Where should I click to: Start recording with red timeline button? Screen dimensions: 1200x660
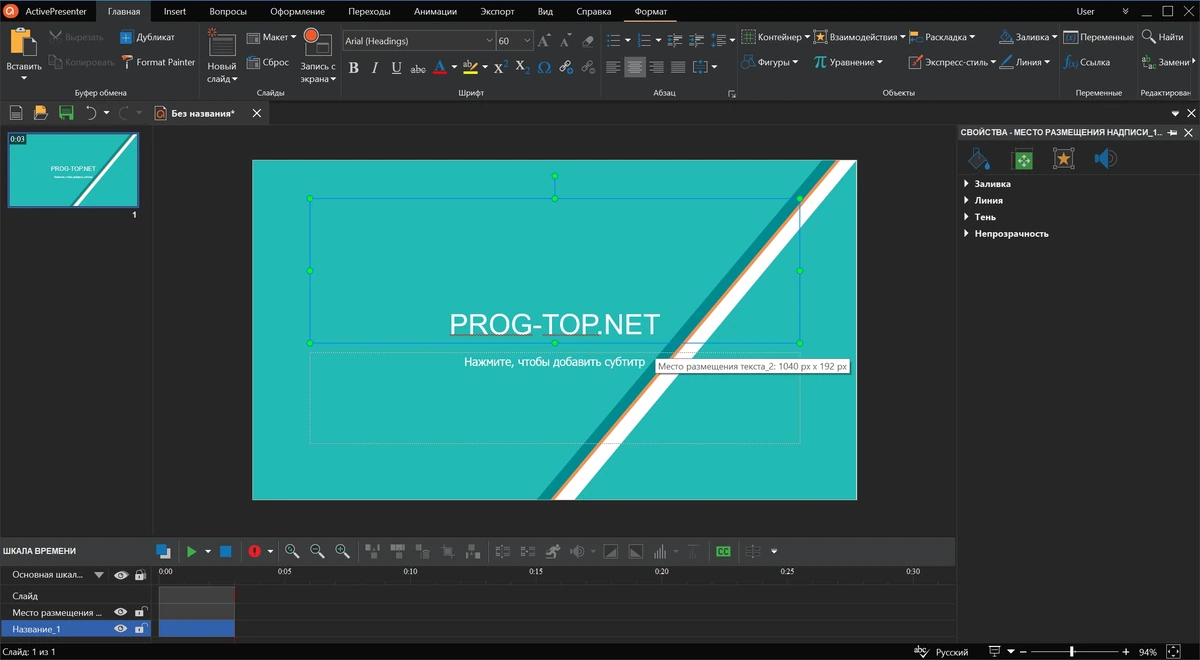(x=254, y=551)
